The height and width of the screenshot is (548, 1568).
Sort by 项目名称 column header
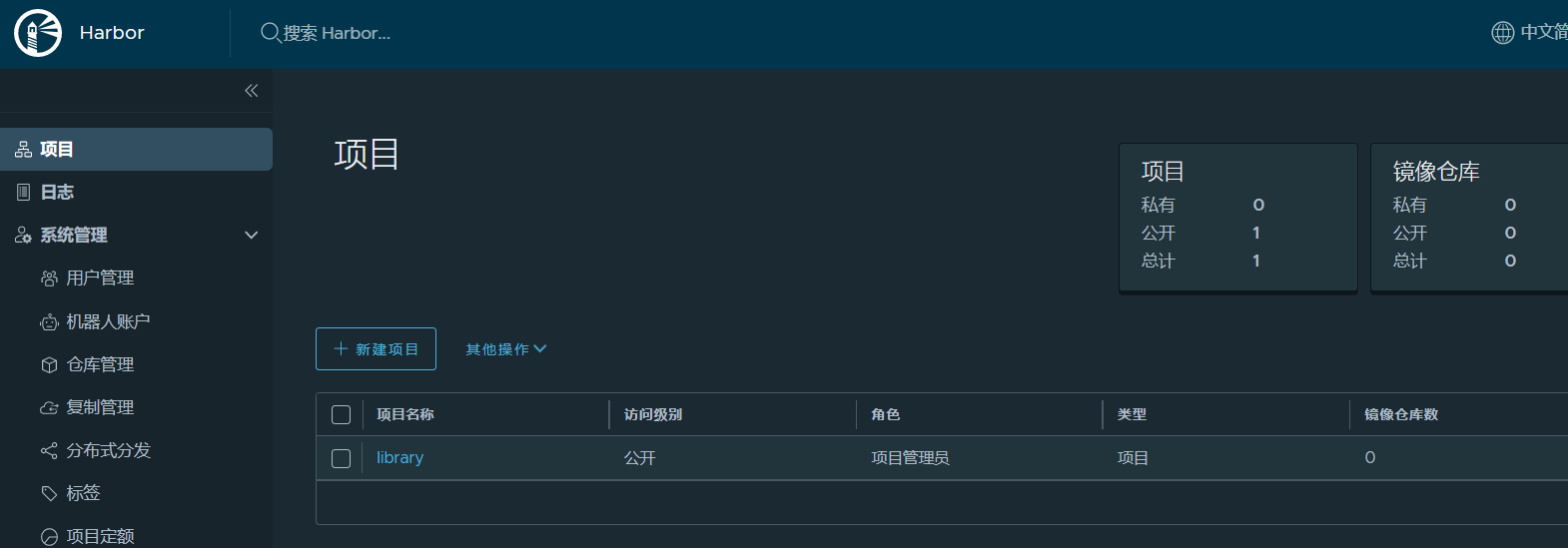[x=405, y=414]
